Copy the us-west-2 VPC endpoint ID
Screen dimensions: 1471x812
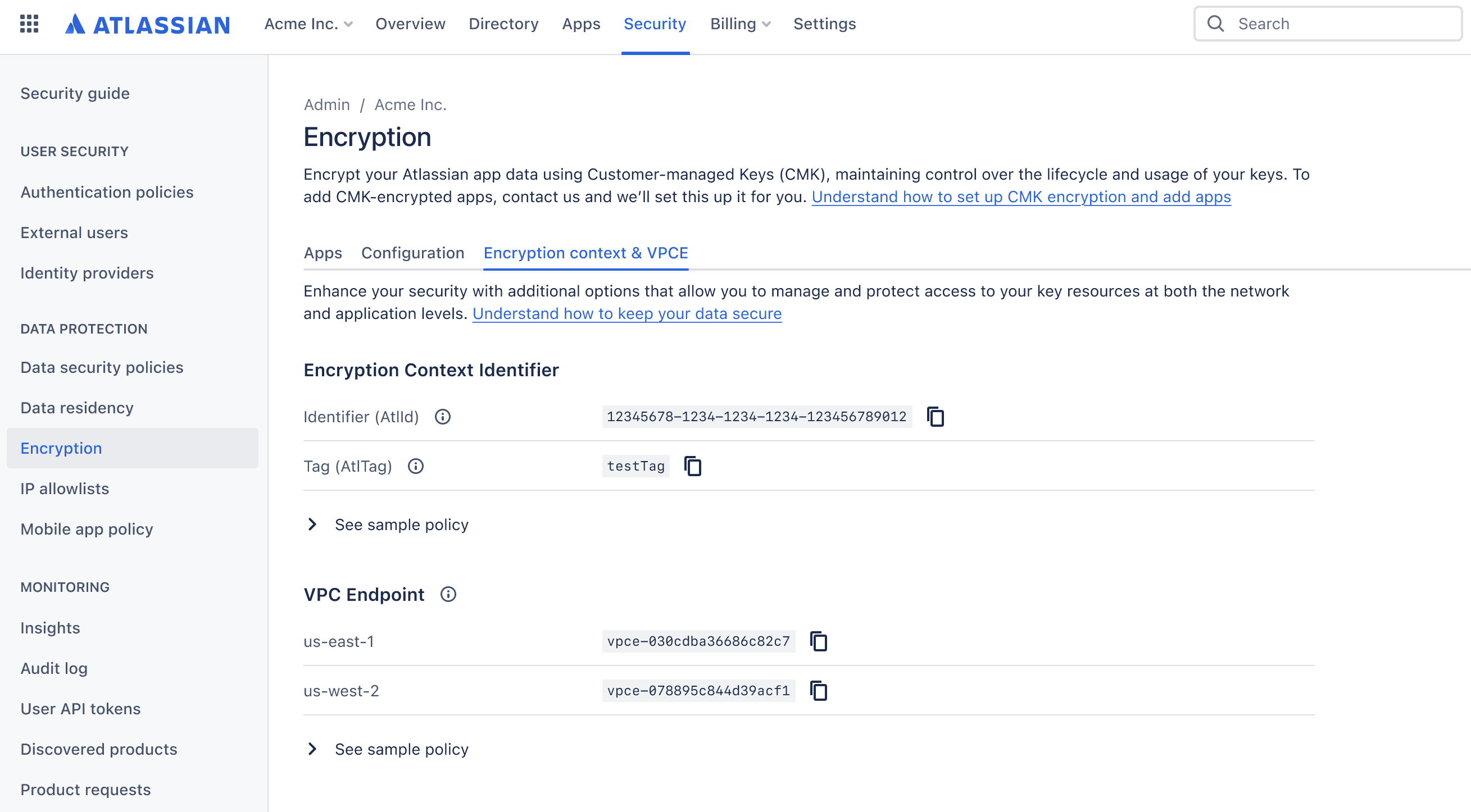pos(818,691)
